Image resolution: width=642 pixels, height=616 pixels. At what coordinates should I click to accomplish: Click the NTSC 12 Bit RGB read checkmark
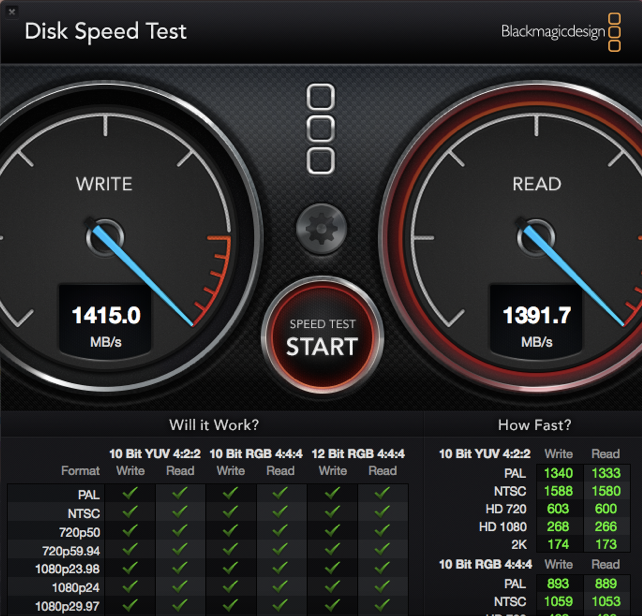382,512
